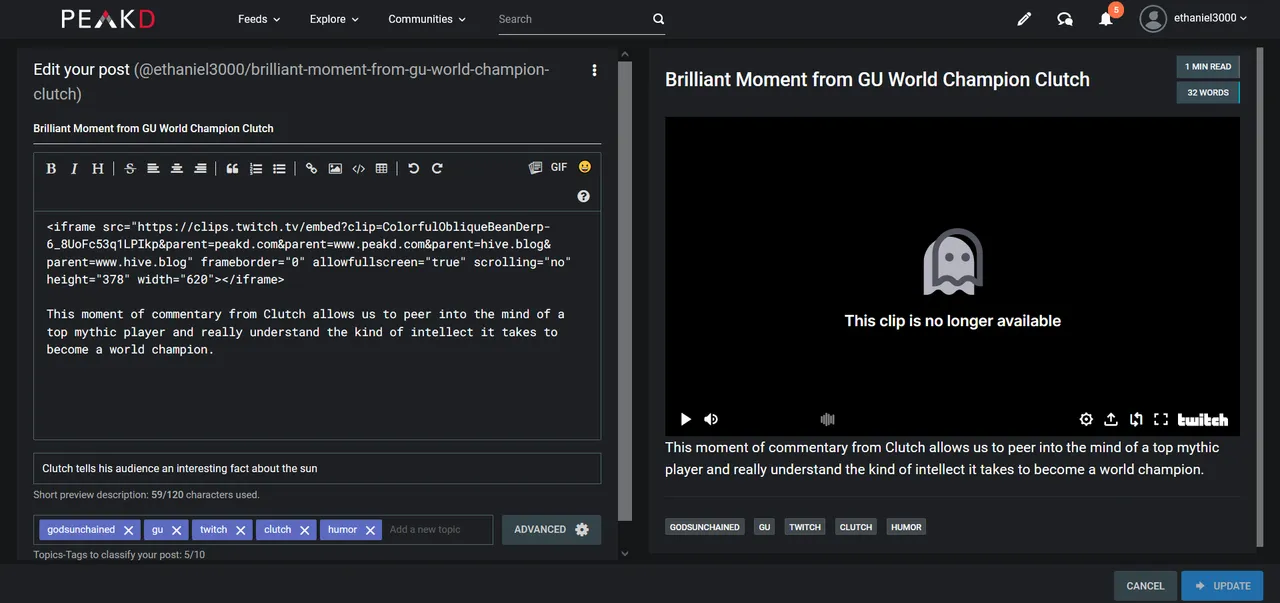1280x603 pixels.
Task: Click the editor scrollbar down arrow
Action: pos(625,553)
